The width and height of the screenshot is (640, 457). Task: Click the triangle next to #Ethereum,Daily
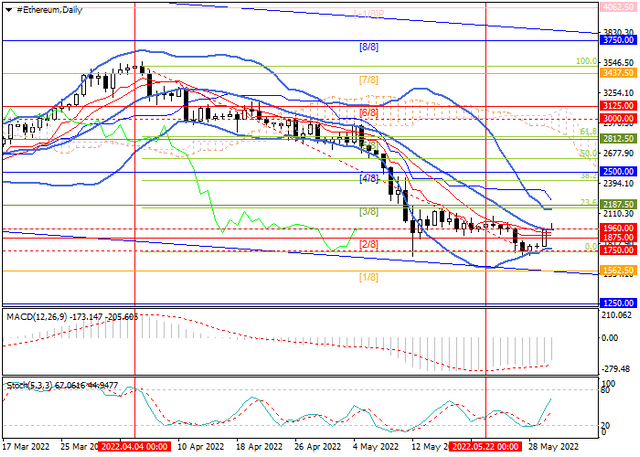point(9,10)
